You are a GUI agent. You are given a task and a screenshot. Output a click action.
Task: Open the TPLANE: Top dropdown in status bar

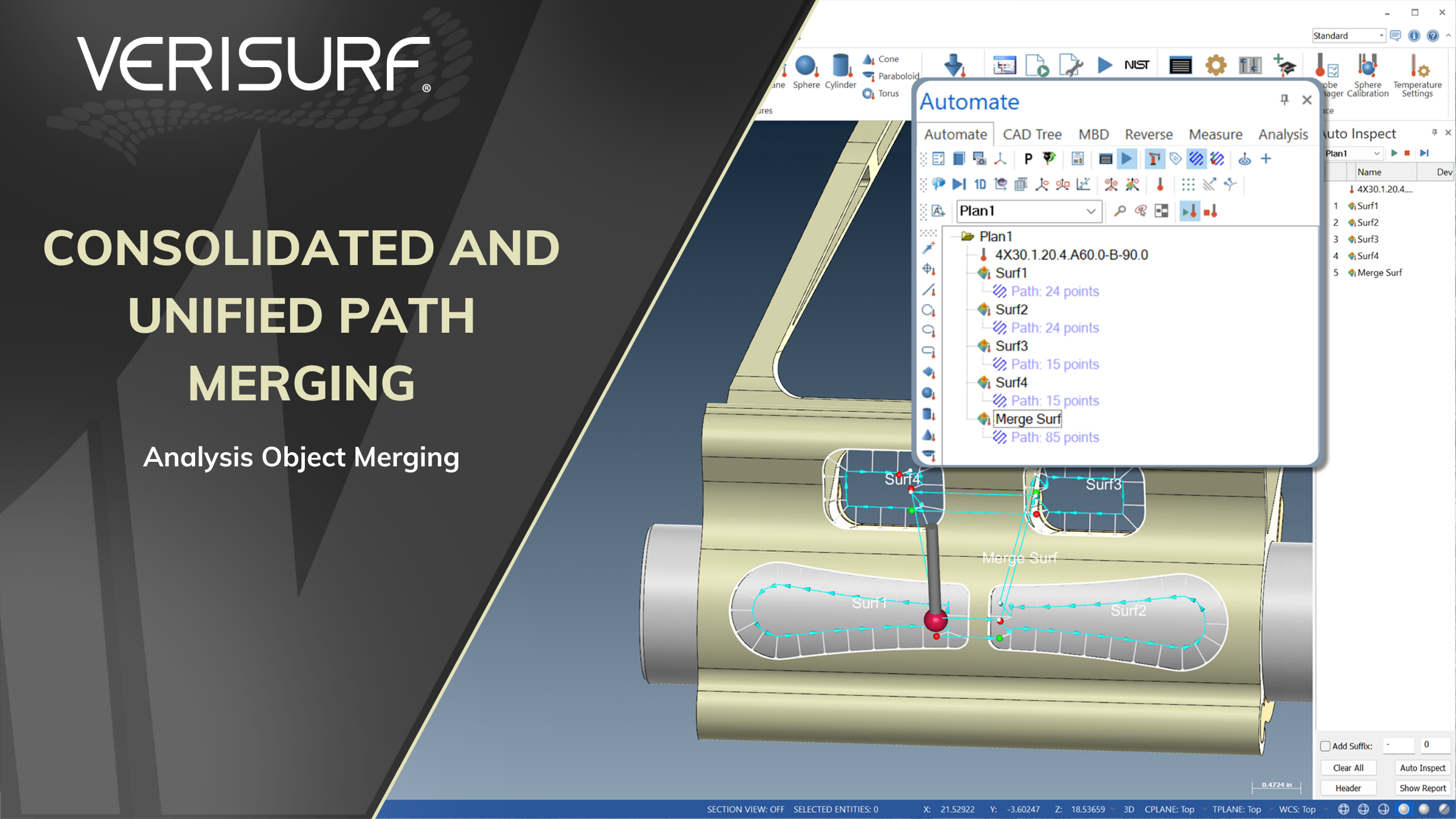(1242, 809)
